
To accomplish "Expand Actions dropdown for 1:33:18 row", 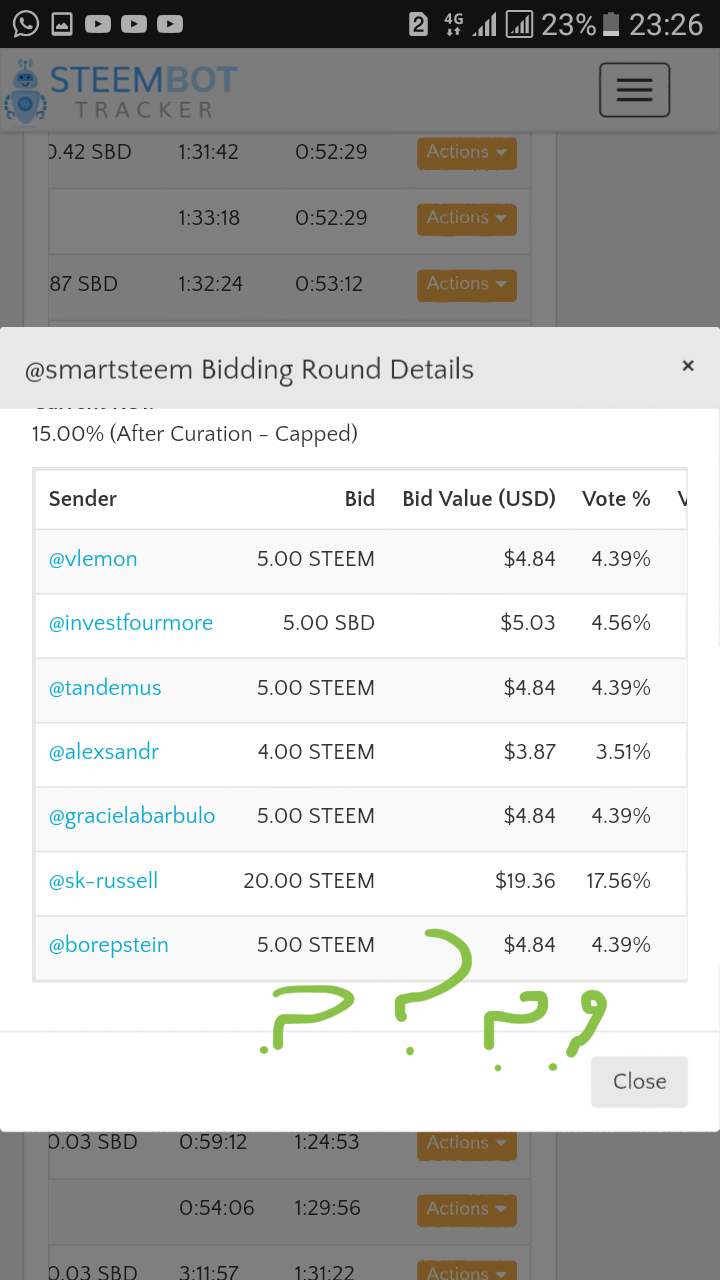I will (466, 218).
